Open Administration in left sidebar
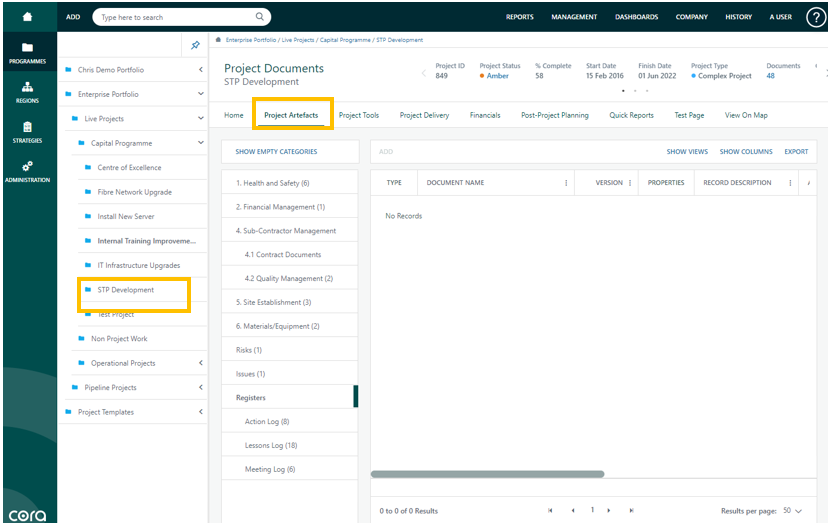This screenshot has height=527, width=828. coord(27,172)
